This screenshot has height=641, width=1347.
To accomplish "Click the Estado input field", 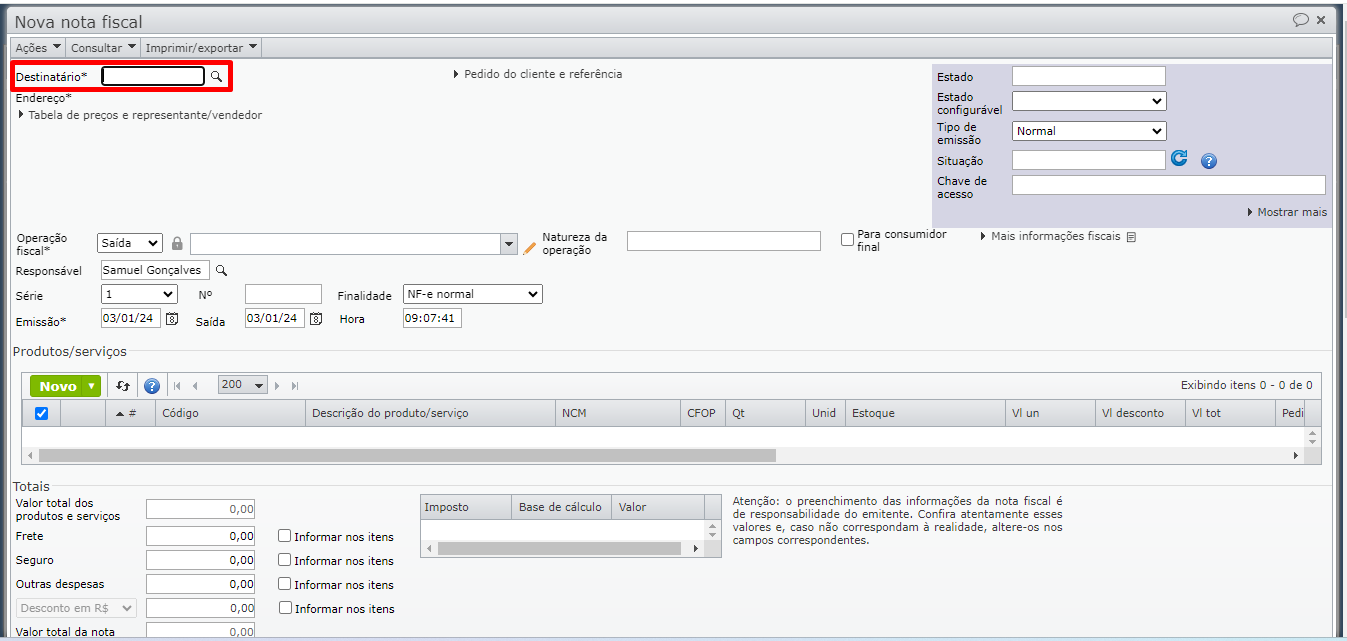I will [x=1089, y=76].
